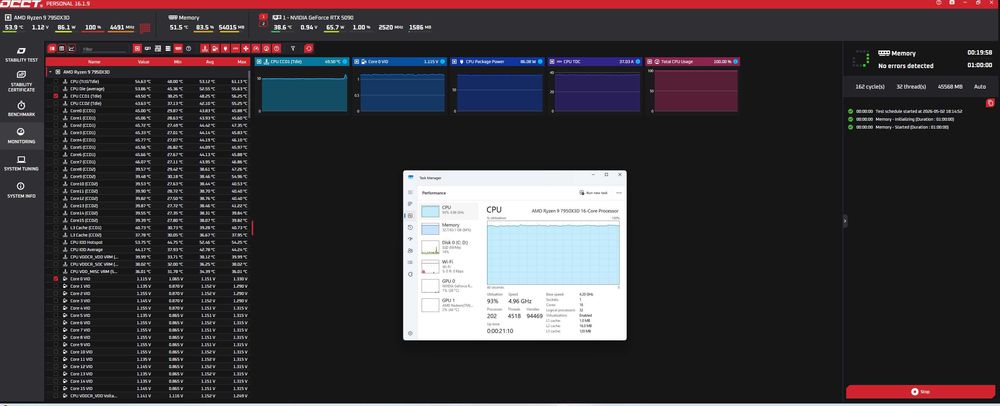
Task: Click the CPU TDC graph header
Action: tap(594, 62)
